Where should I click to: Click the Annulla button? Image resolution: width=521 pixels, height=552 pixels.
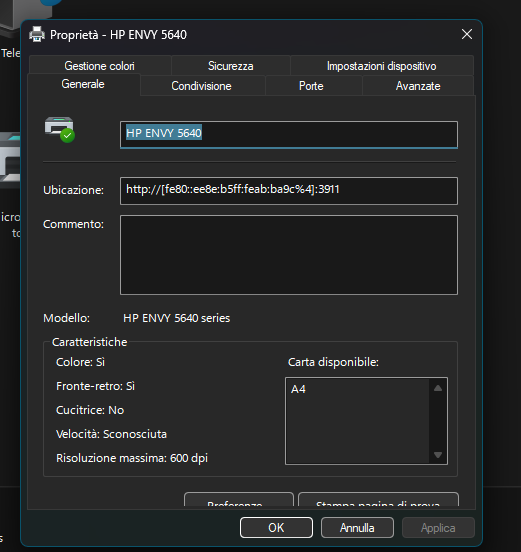pyautogui.click(x=357, y=527)
